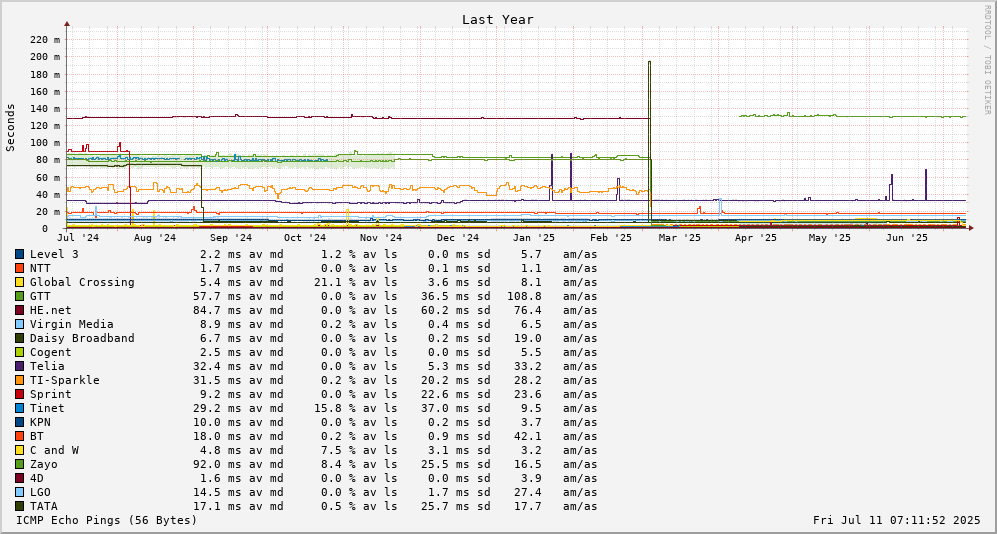Click the GTT median value '57.7 ms'

[217, 296]
